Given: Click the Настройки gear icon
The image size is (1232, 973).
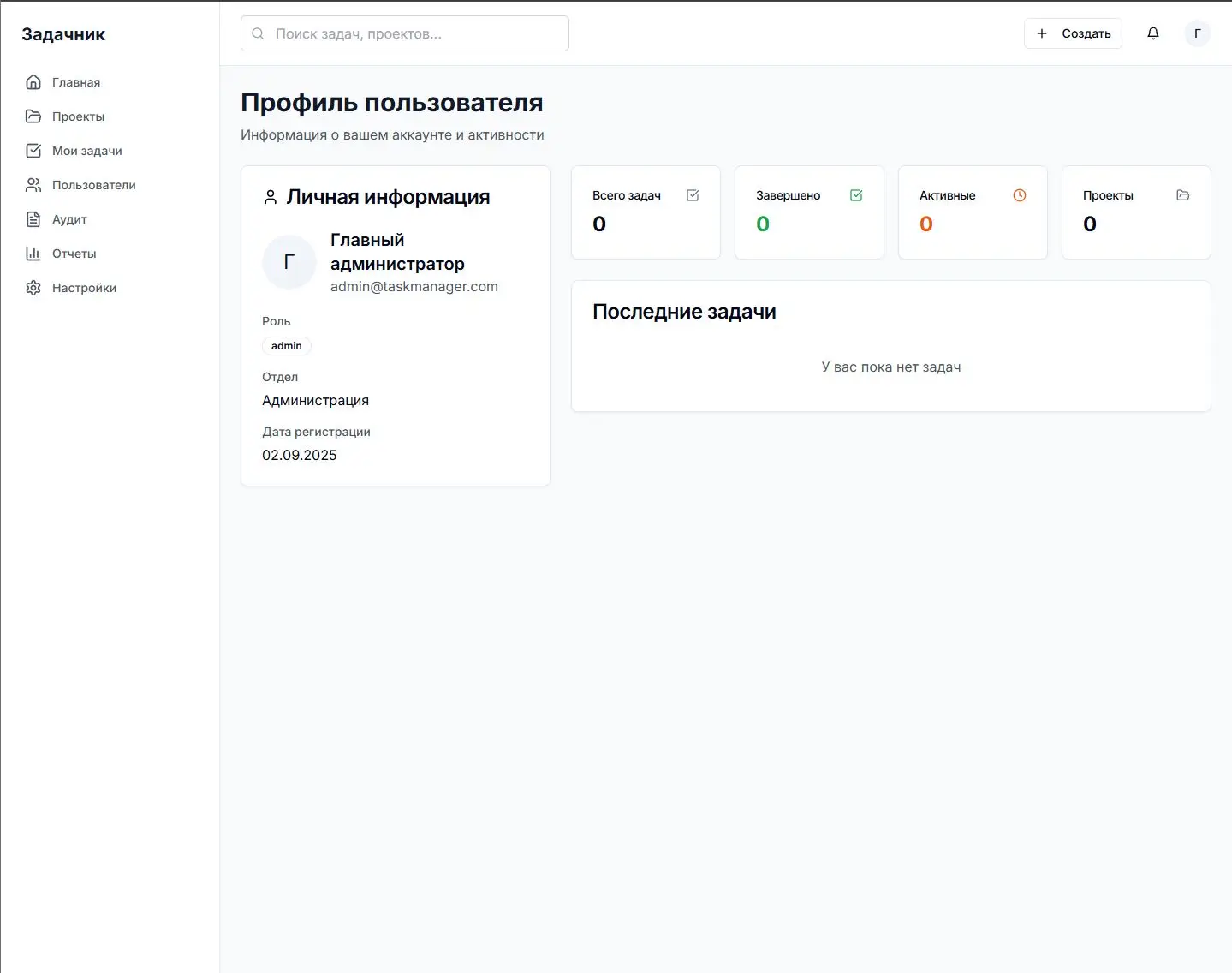Looking at the screenshot, I should [33, 287].
